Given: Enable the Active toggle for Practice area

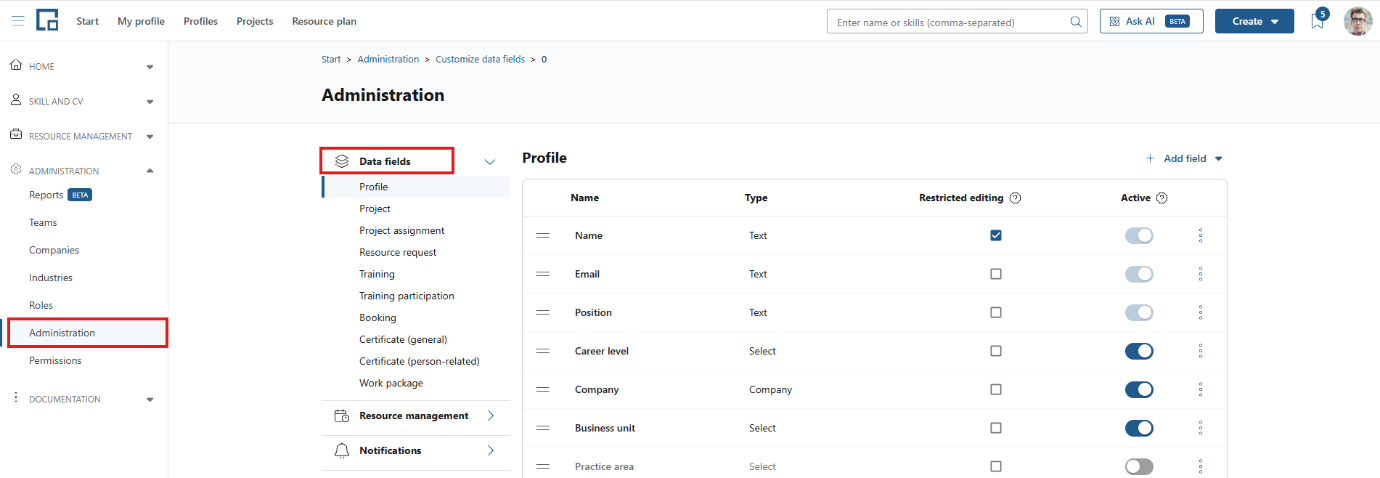Looking at the screenshot, I should point(1139,466).
